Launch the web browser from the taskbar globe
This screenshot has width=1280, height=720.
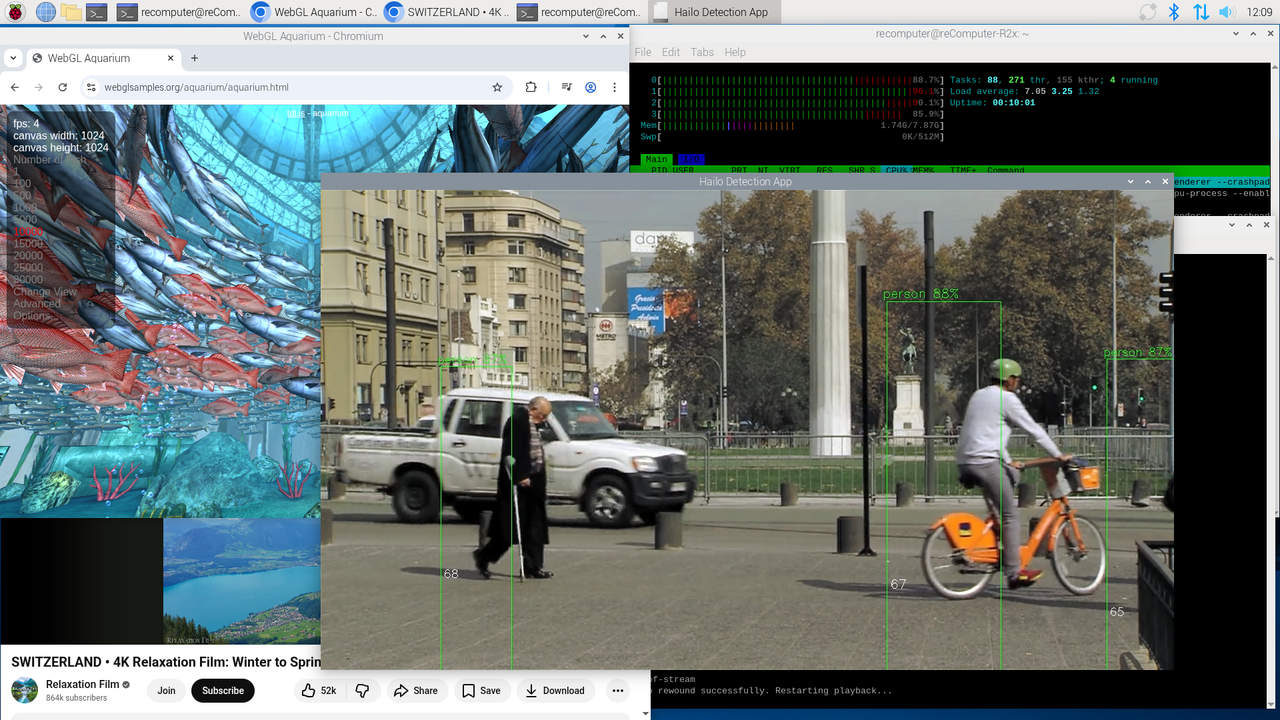[45, 12]
